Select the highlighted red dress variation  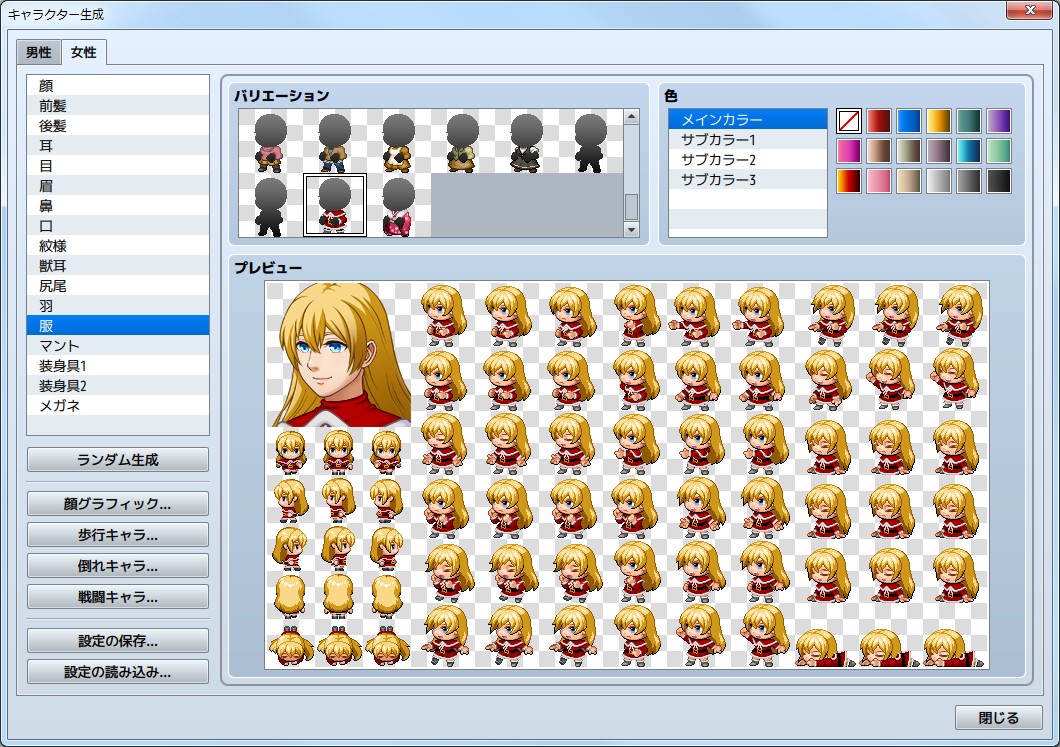(x=335, y=205)
